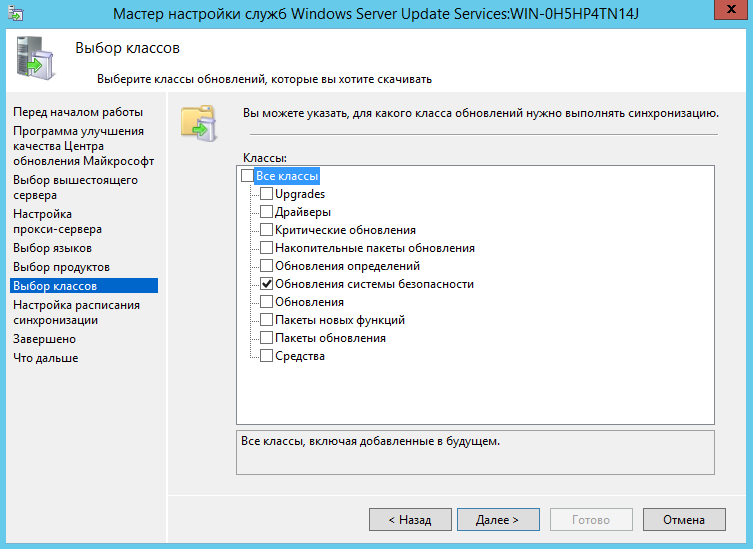Go to Выбор продуктов step
This screenshot has width=753, height=549.
pyautogui.click(x=61, y=267)
